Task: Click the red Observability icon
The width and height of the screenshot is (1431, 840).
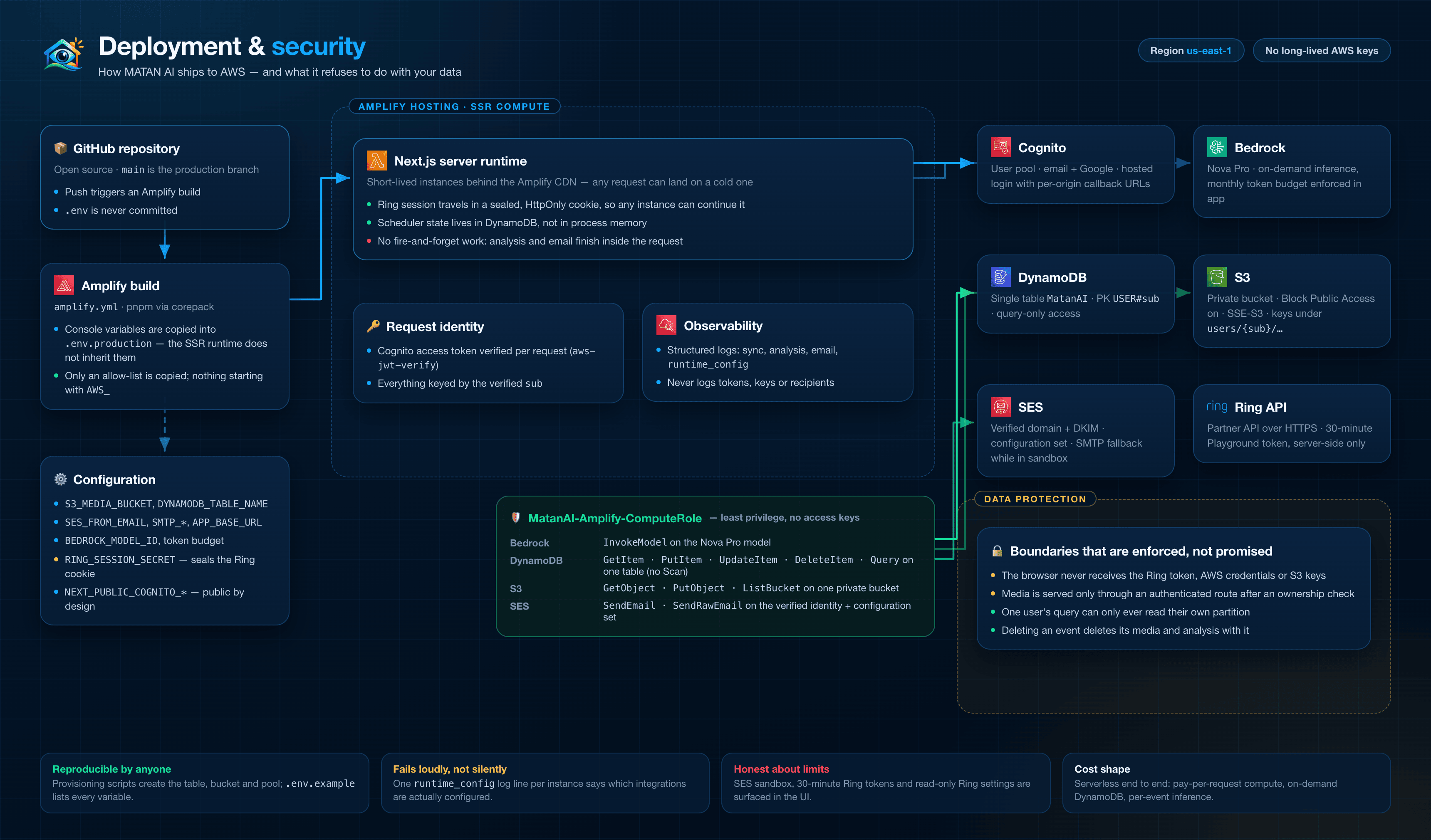Action: coord(666,325)
